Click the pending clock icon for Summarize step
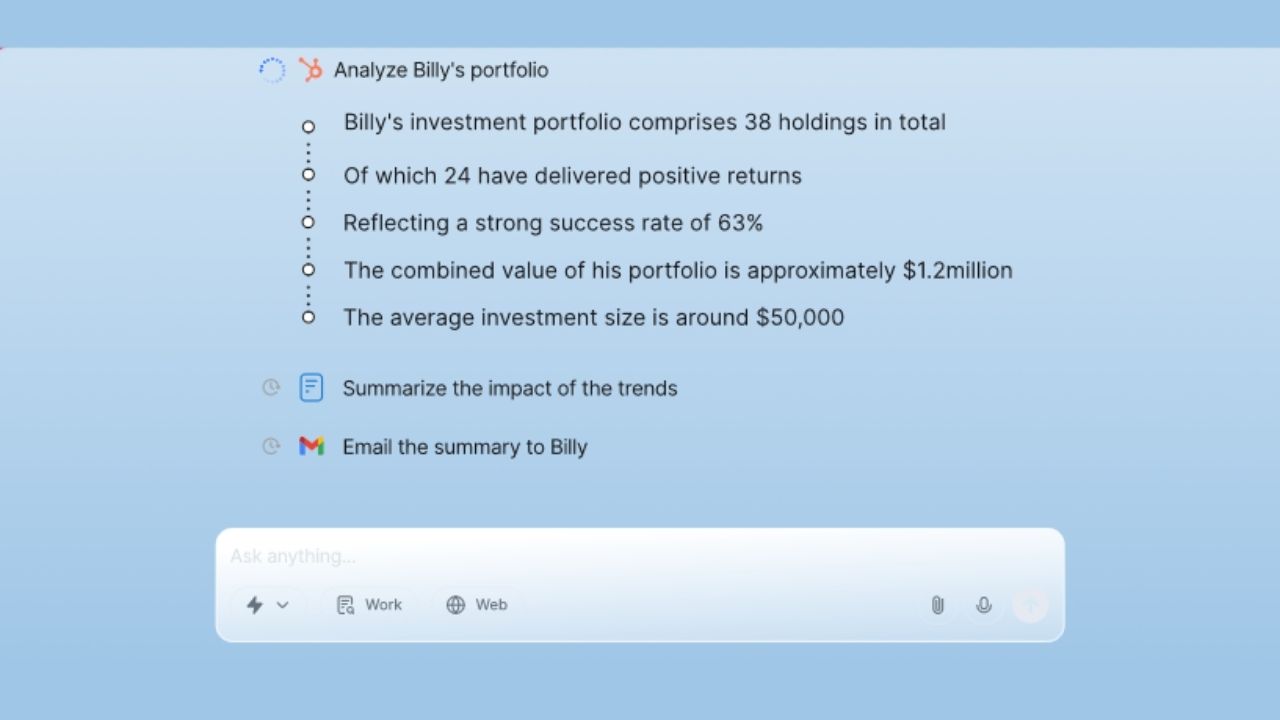Image resolution: width=1280 pixels, height=720 pixels. [271, 388]
